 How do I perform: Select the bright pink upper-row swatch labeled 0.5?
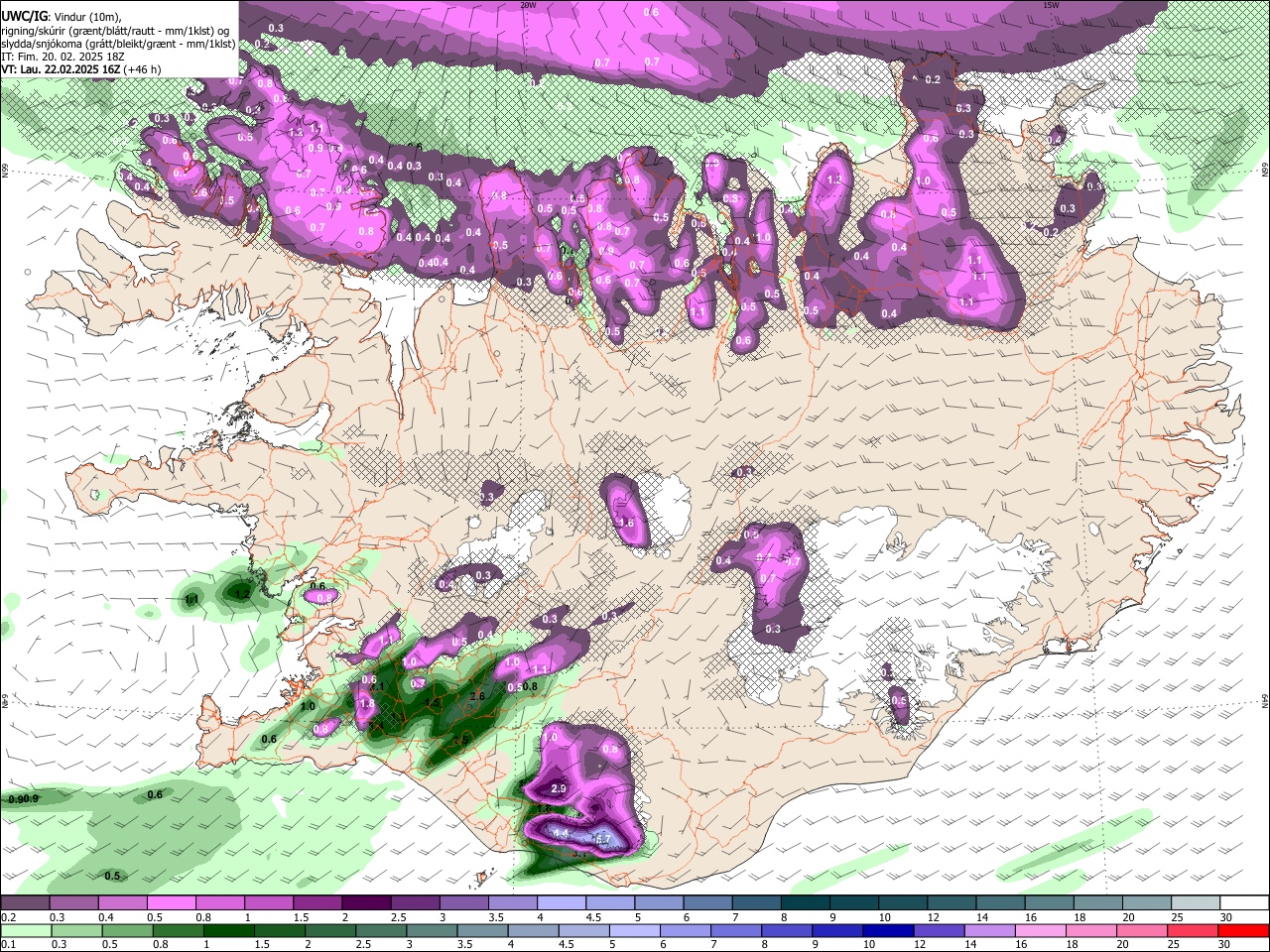[x=171, y=902]
